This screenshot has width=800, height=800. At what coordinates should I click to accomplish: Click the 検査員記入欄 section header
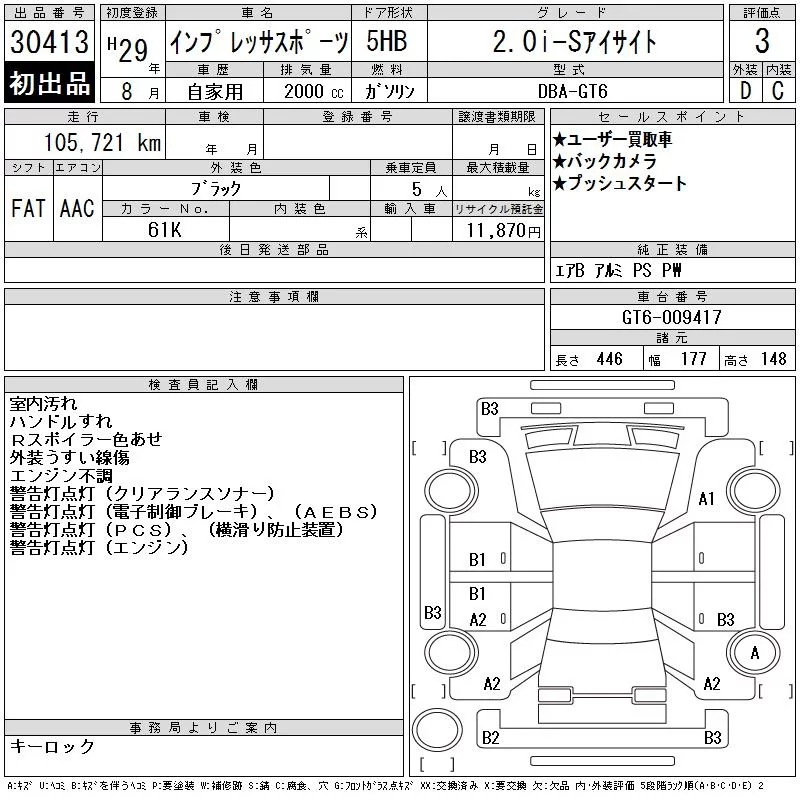click(204, 385)
